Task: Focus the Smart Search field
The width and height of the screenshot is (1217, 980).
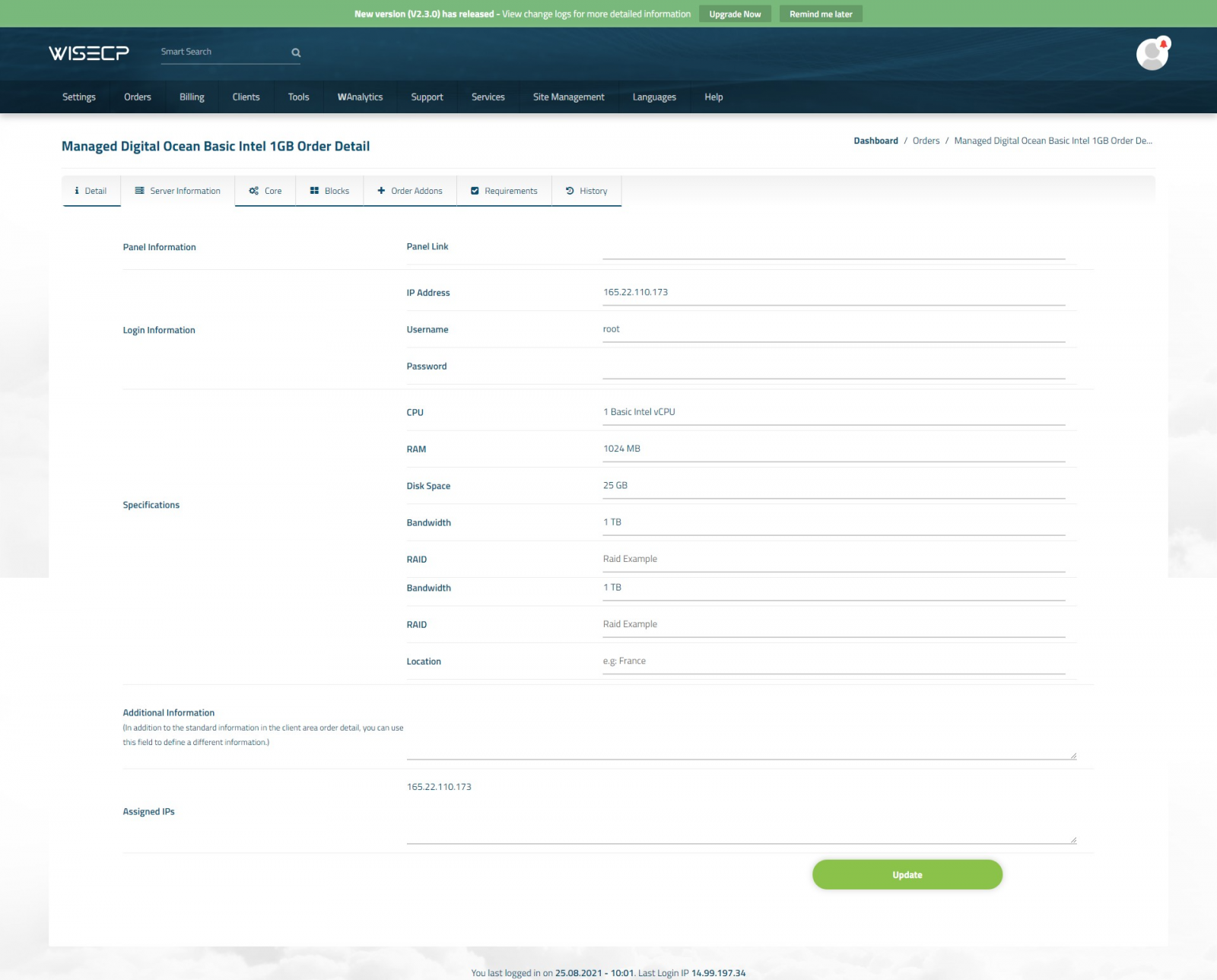Action: 224,52
